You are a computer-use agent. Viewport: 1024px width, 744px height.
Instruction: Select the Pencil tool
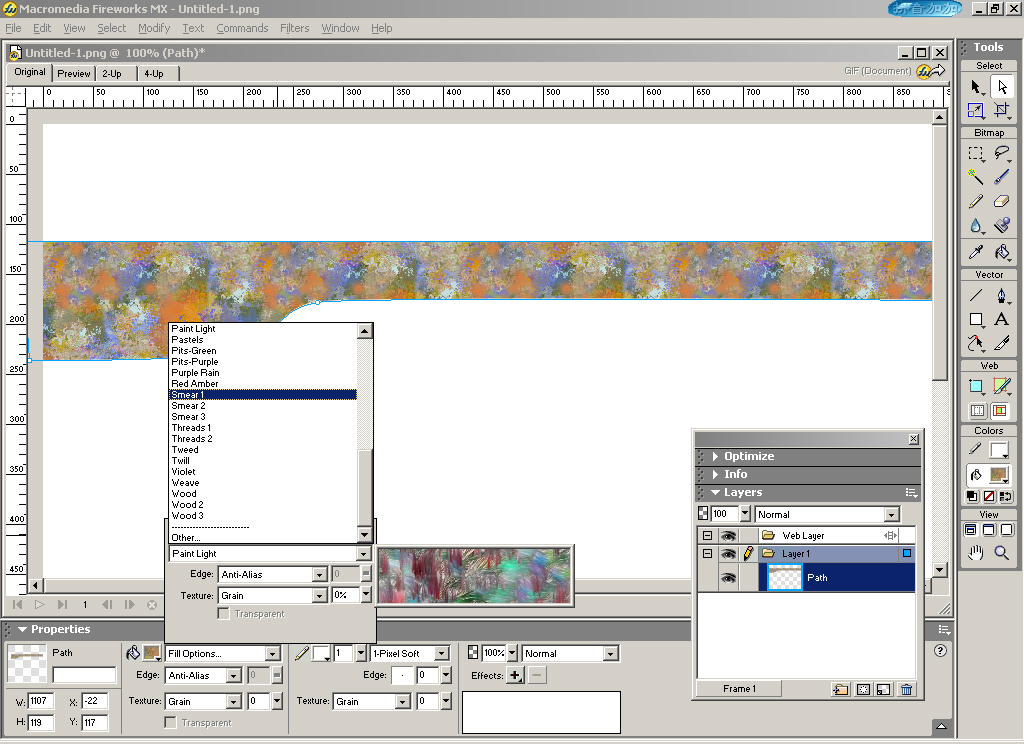[x=976, y=201]
